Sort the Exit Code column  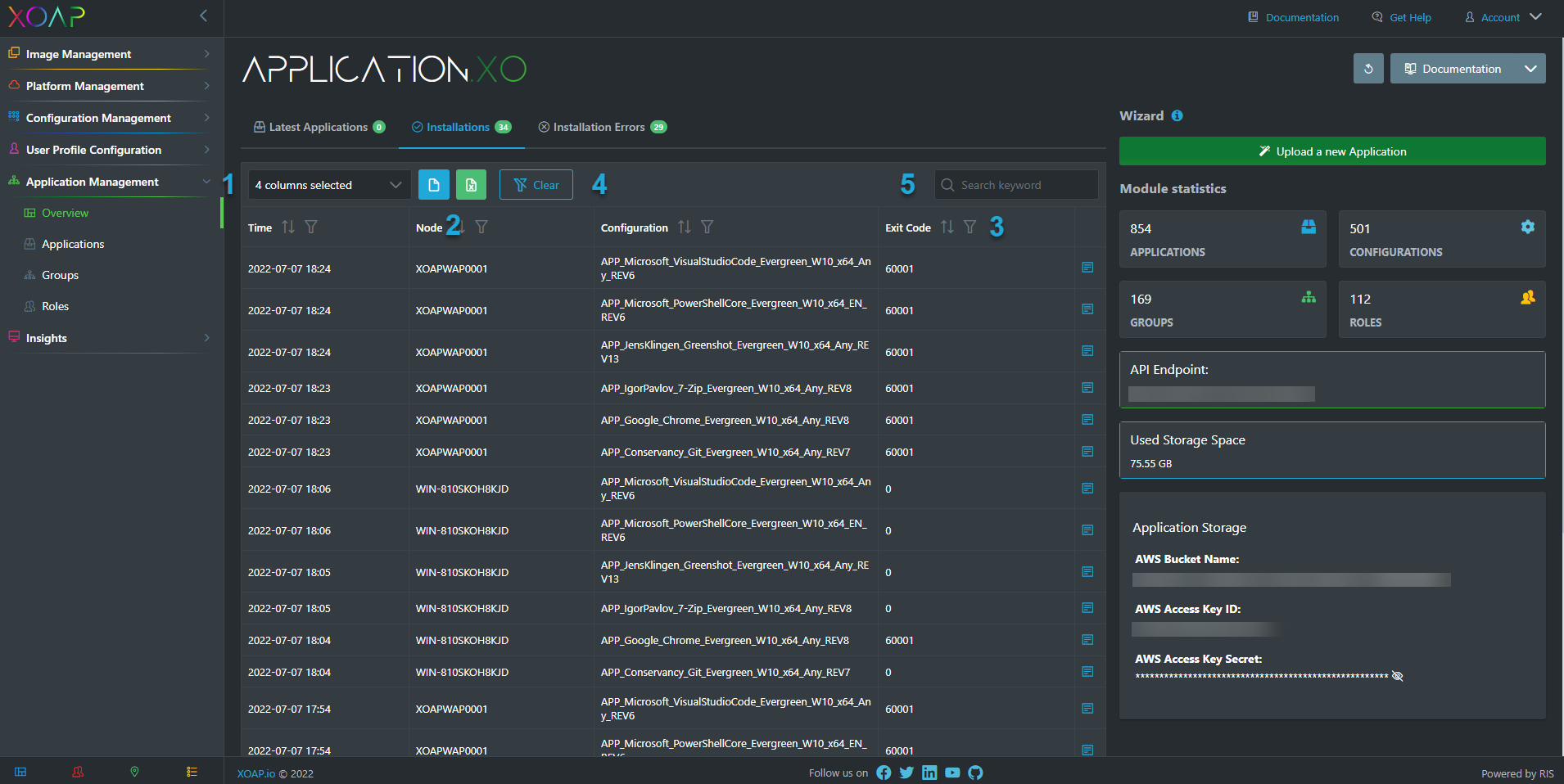click(947, 227)
